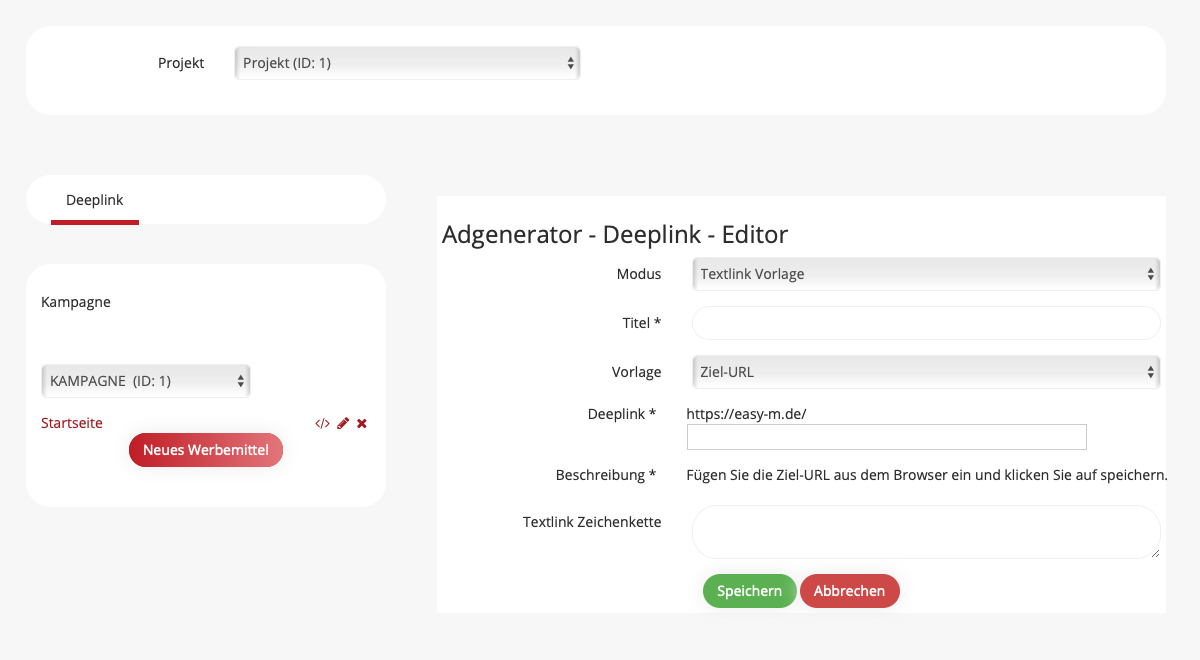Image resolution: width=1200 pixels, height=660 pixels.
Task: Cancel with the Abbrechen button
Action: 849,591
